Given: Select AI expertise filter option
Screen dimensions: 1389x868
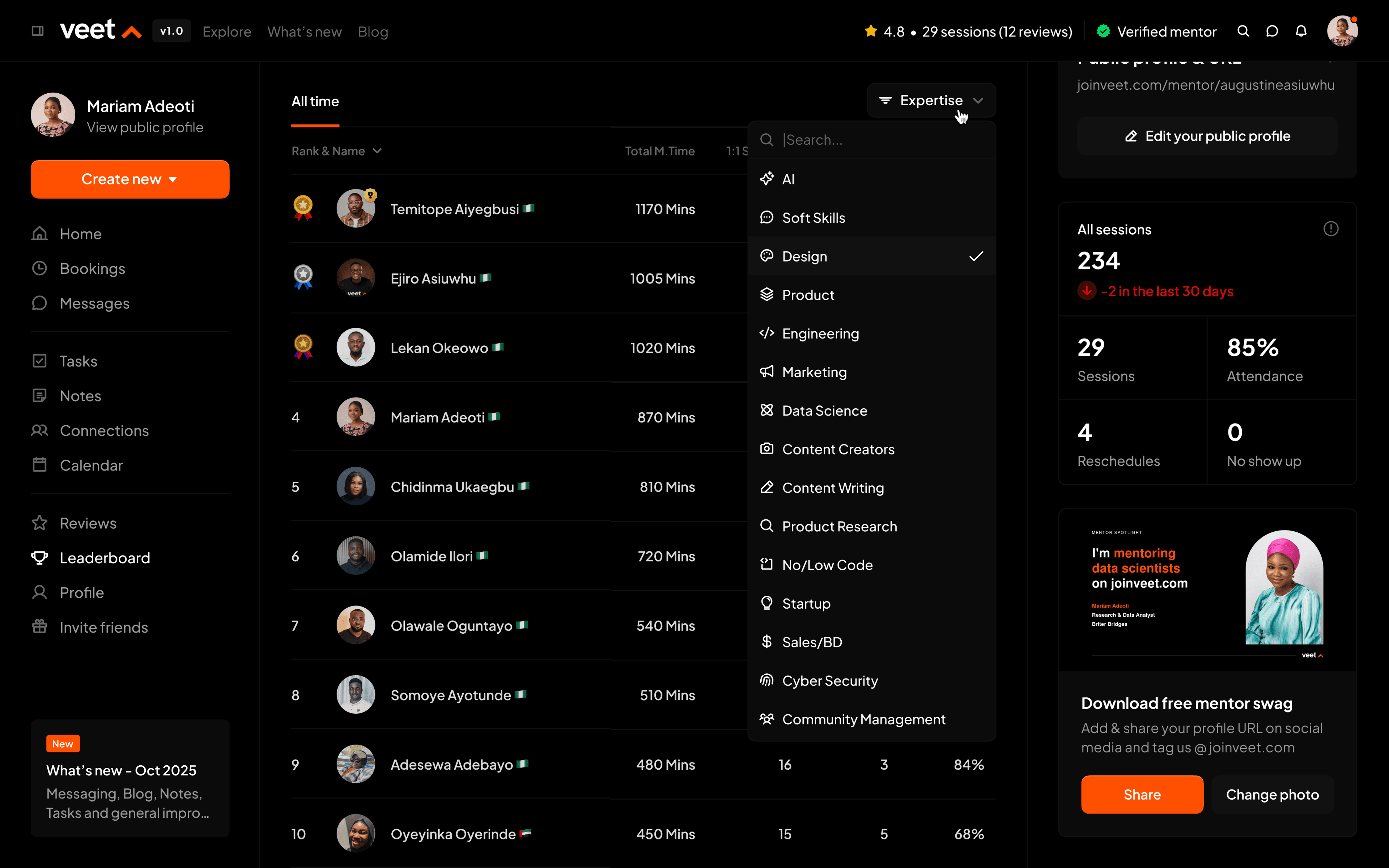Looking at the screenshot, I should [x=788, y=179].
